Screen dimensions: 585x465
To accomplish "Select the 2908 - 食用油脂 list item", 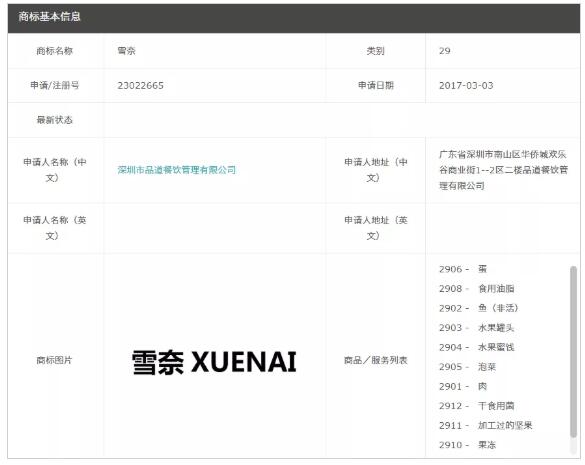I will pyautogui.click(x=477, y=288).
